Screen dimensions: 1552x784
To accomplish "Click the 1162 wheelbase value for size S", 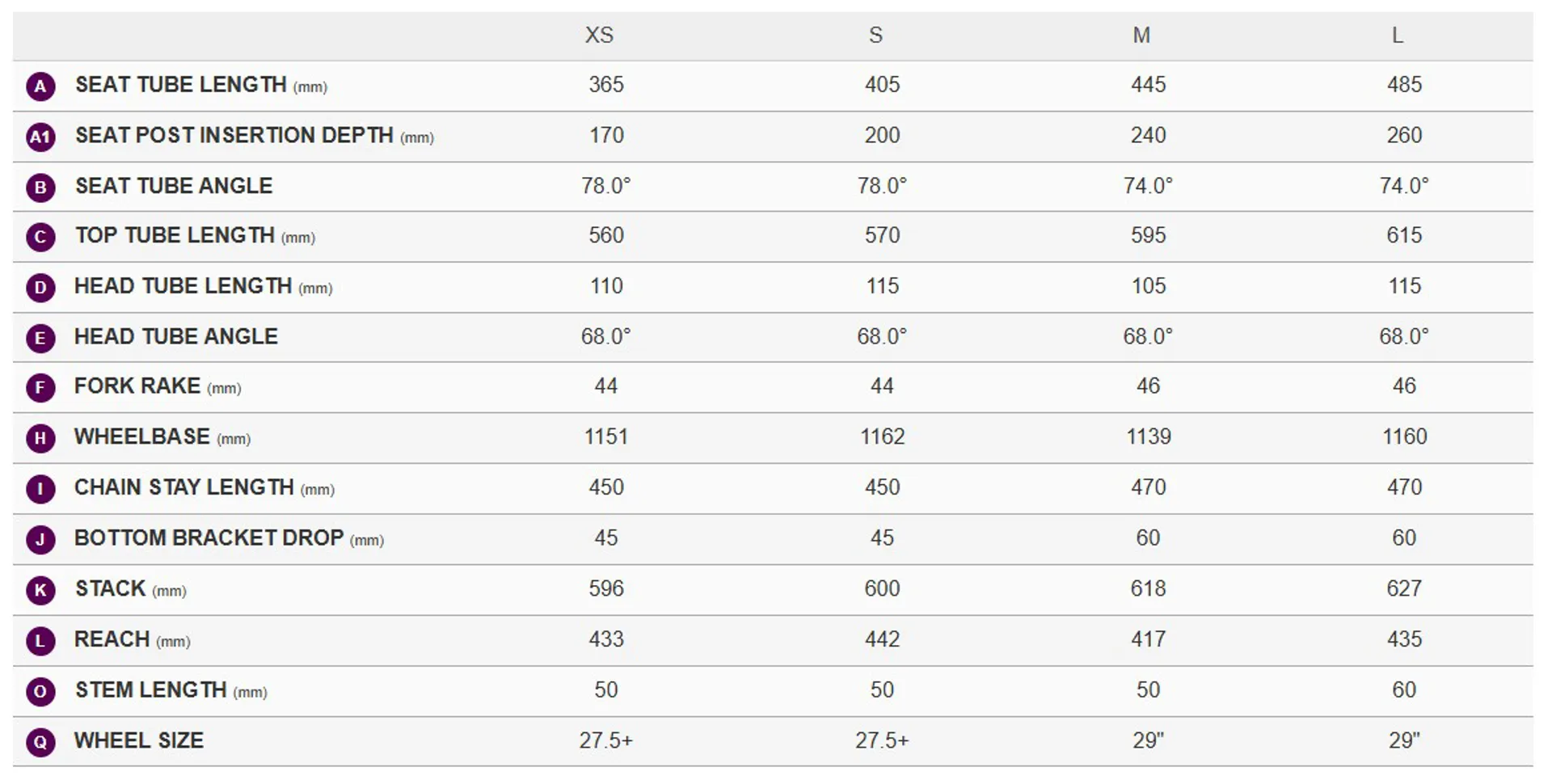I will [x=882, y=437].
